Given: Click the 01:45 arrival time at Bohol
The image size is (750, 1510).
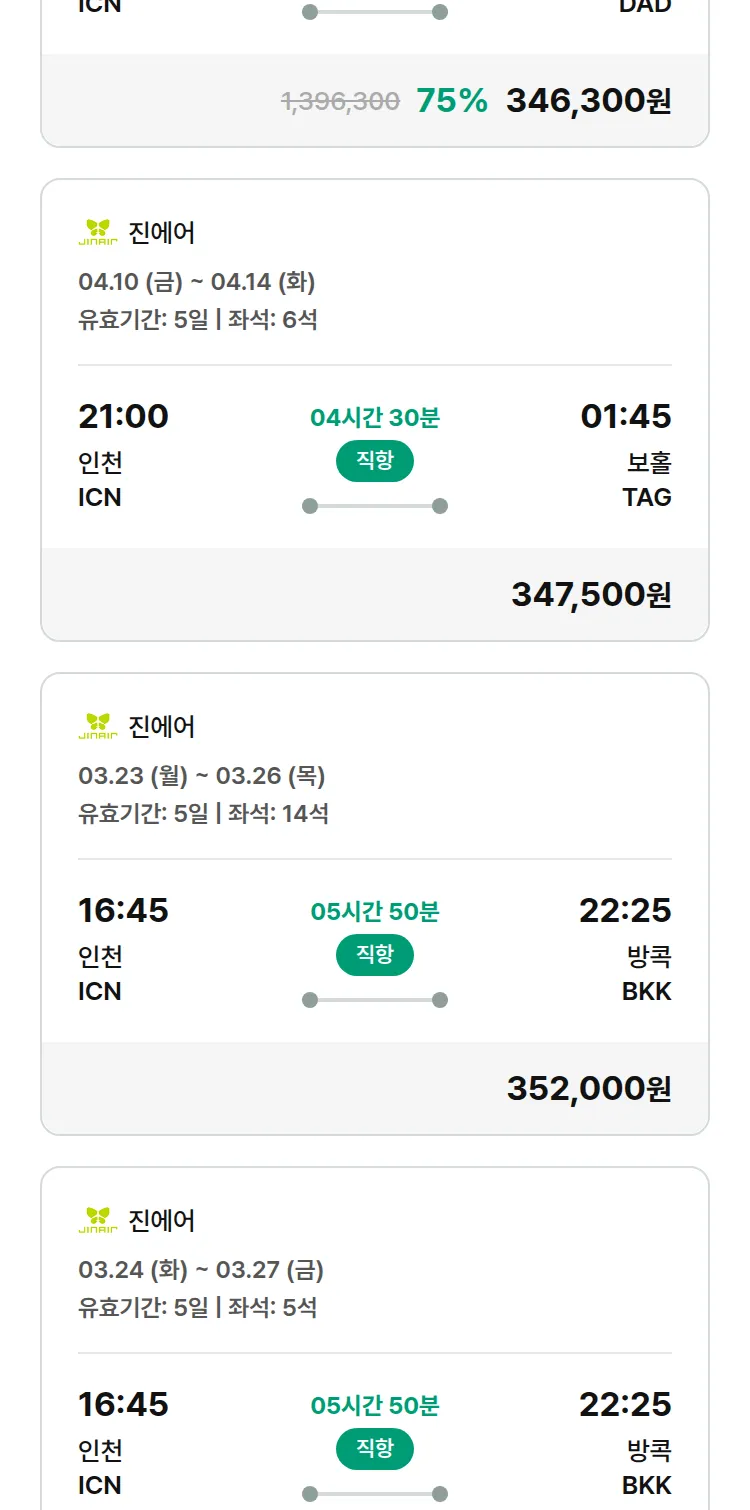Looking at the screenshot, I should pyautogui.click(x=626, y=416).
